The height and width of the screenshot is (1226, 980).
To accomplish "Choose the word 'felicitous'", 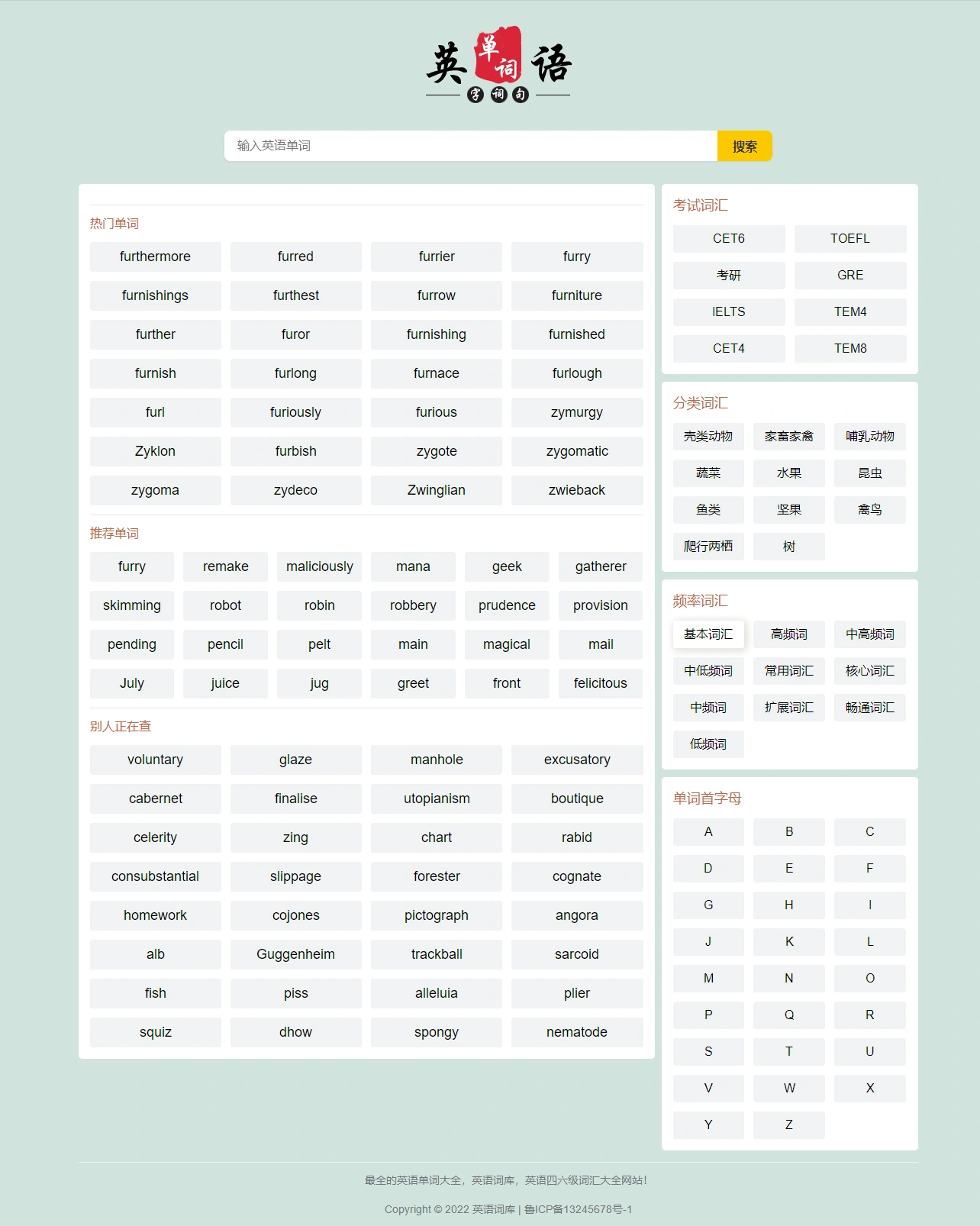I will click(x=600, y=683).
